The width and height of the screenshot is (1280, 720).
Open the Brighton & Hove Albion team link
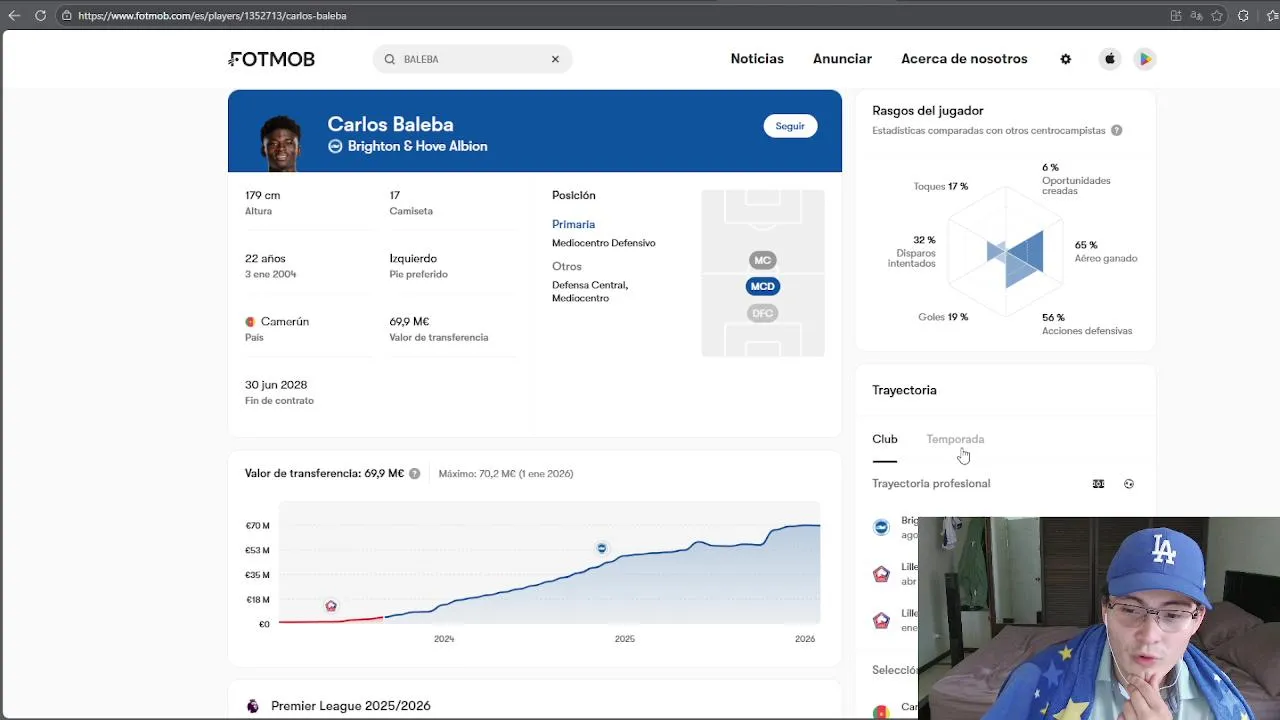417,146
